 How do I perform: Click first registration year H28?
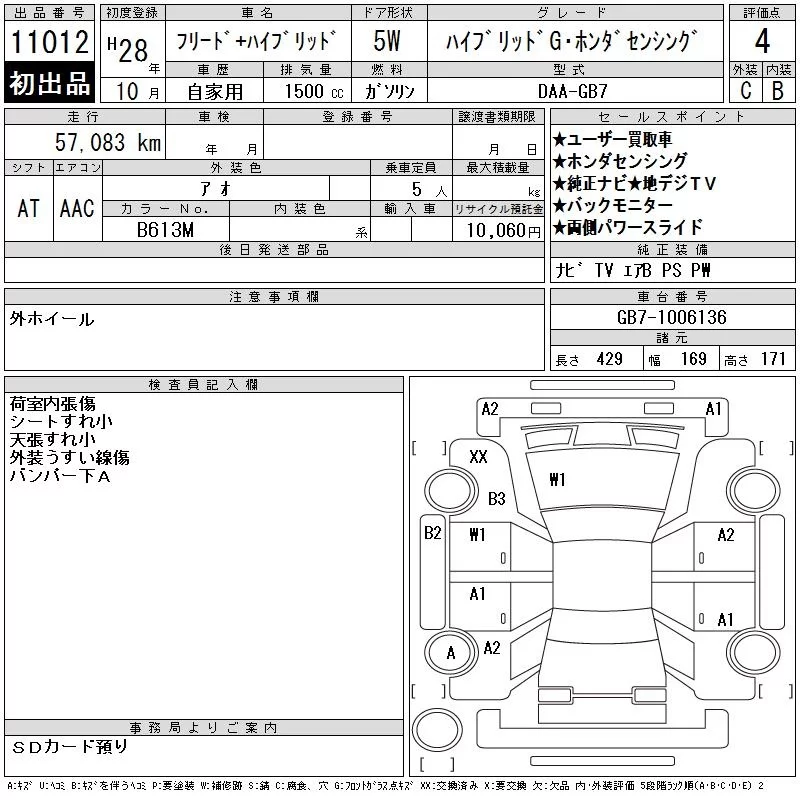coord(128,50)
